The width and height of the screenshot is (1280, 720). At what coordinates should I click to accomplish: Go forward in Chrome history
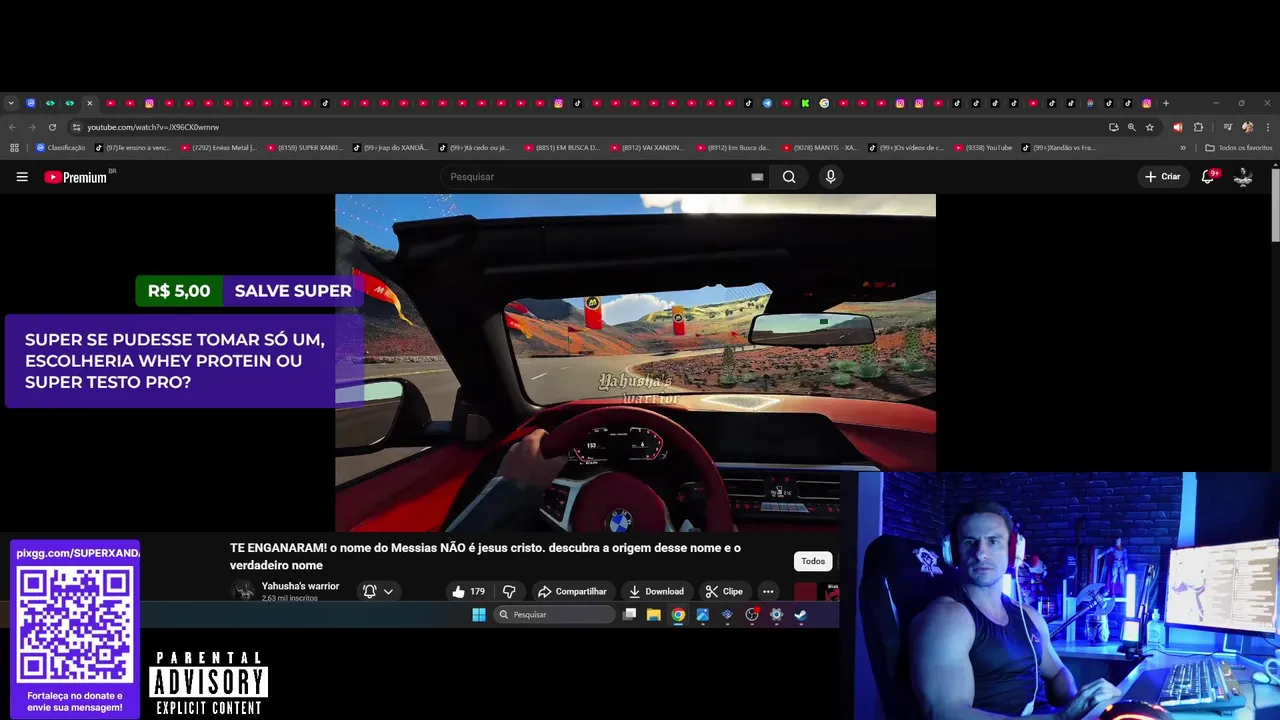(31, 127)
